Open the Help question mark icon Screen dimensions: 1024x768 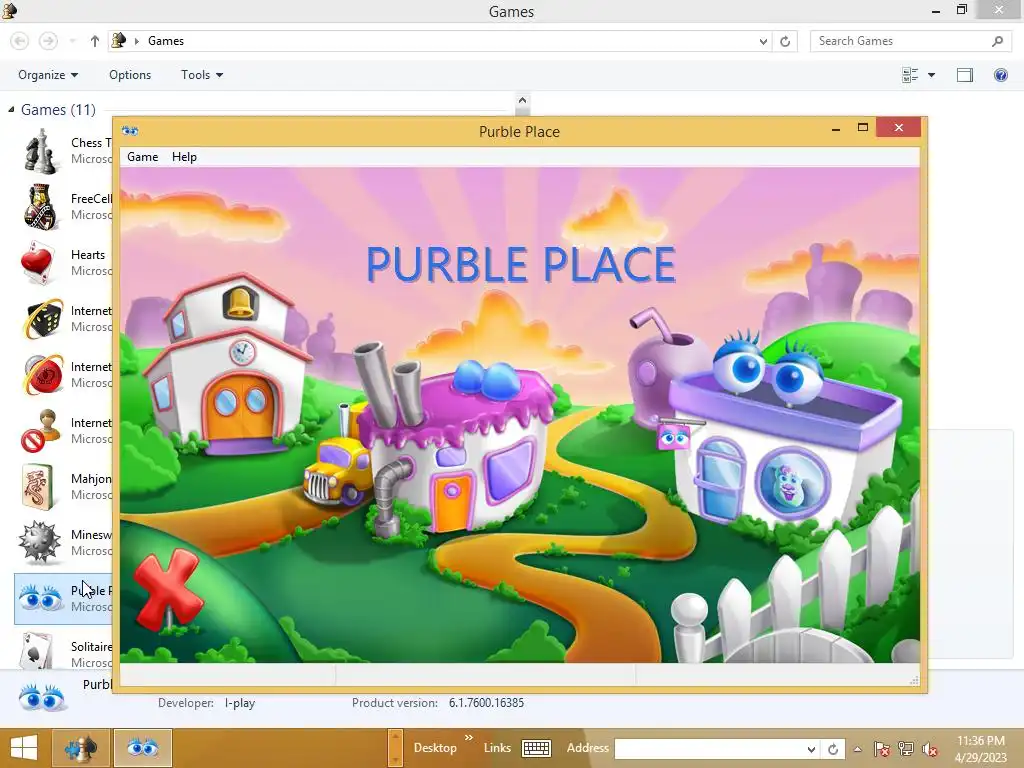1000,75
